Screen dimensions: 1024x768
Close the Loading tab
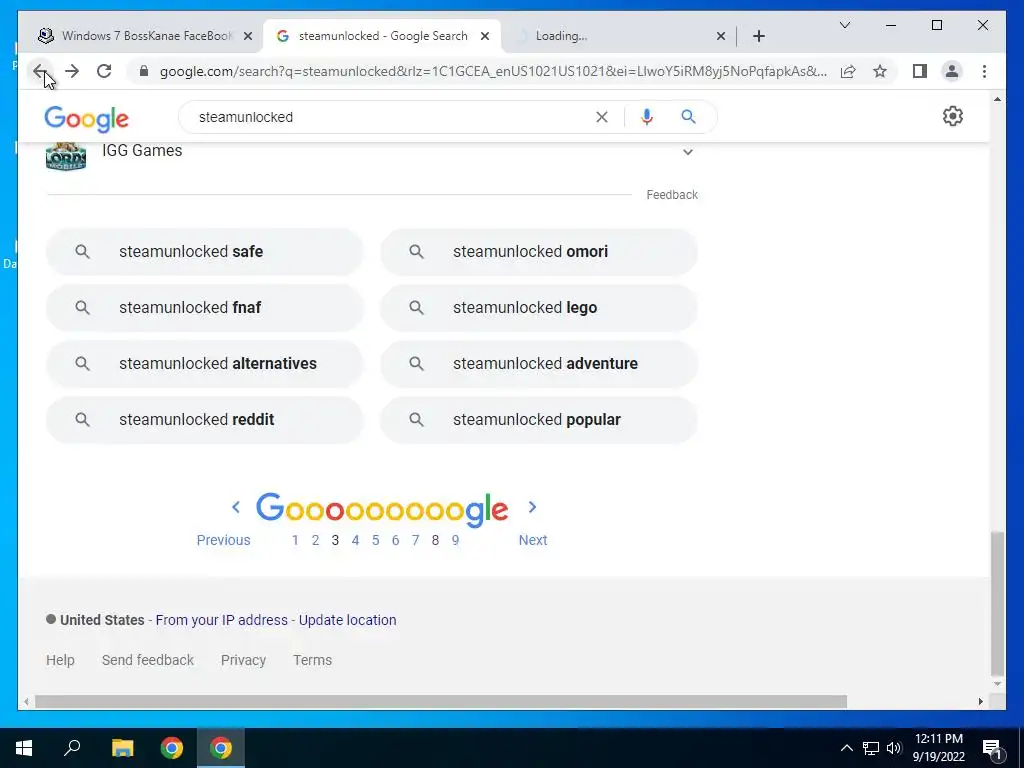(720, 36)
